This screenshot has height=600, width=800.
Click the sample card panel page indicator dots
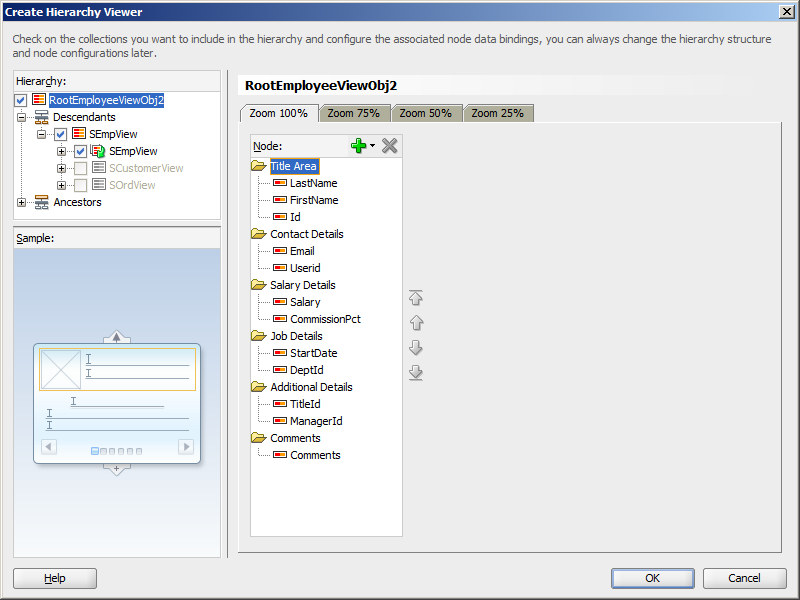116,451
